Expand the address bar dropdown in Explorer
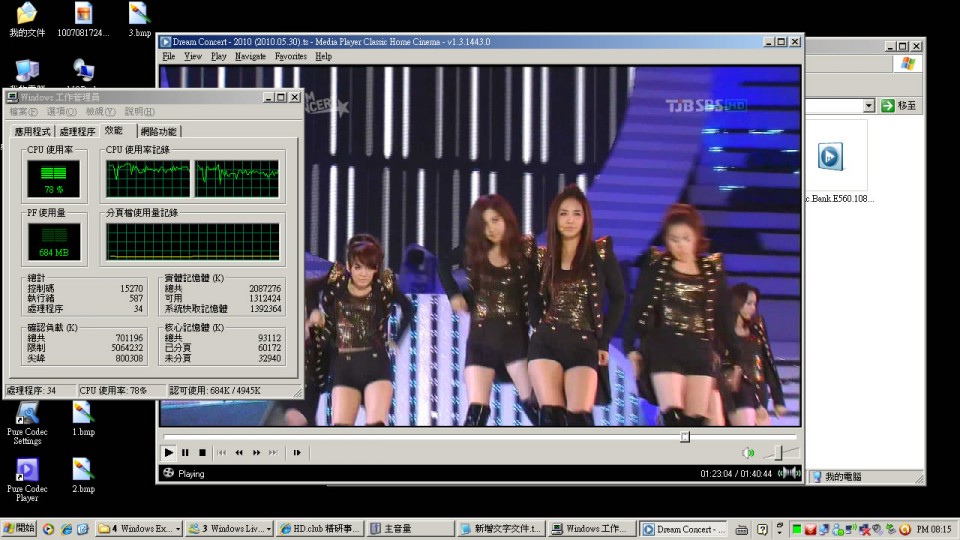The width and height of the screenshot is (960, 540). point(868,105)
